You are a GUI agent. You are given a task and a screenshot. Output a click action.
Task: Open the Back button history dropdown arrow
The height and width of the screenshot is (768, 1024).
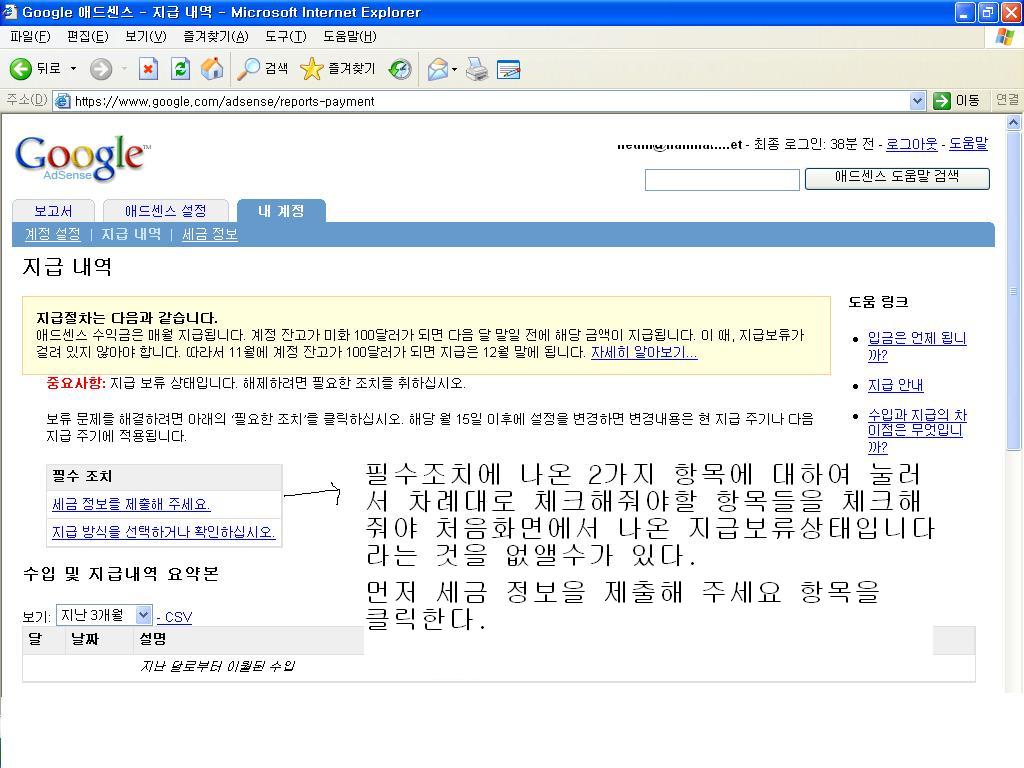coord(73,69)
